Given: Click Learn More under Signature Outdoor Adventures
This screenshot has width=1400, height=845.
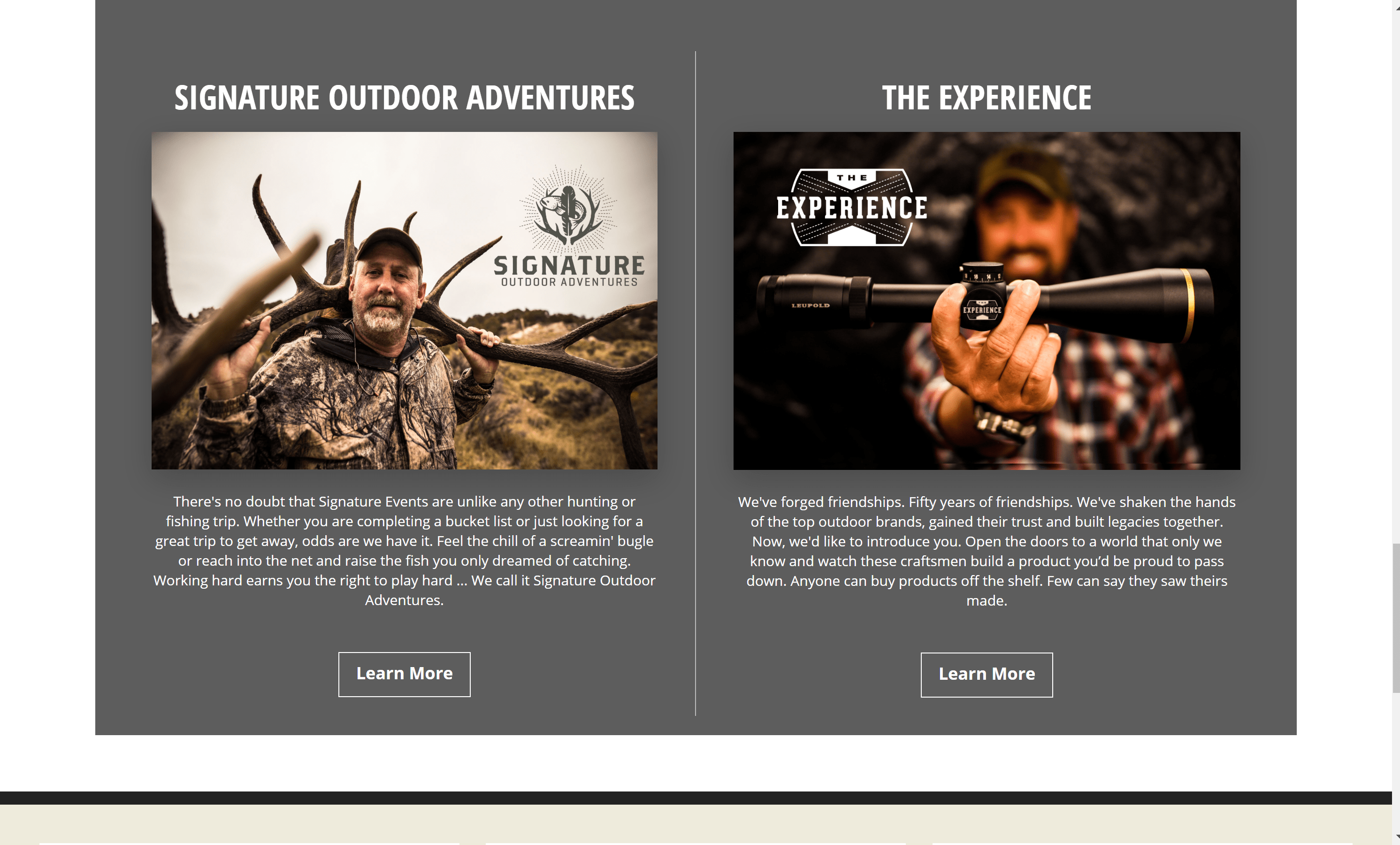Looking at the screenshot, I should click(x=404, y=674).
